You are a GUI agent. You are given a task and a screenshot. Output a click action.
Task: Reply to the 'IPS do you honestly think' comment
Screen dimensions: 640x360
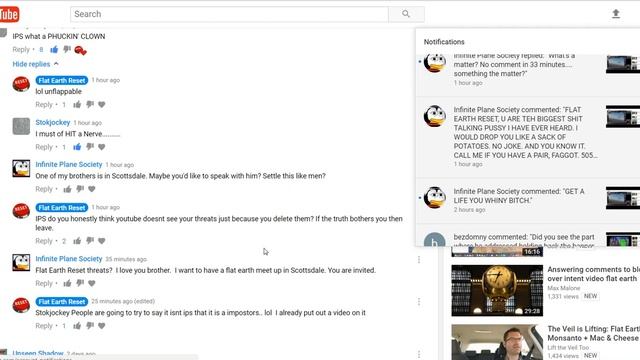[44, 241]
